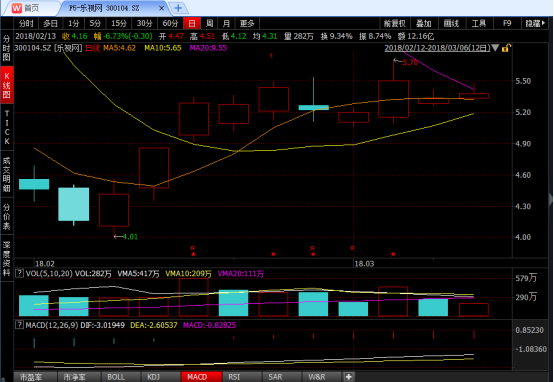Click the W home page logo icon
The width and height of the screenshot is (554, 382).
click(17, 8)
